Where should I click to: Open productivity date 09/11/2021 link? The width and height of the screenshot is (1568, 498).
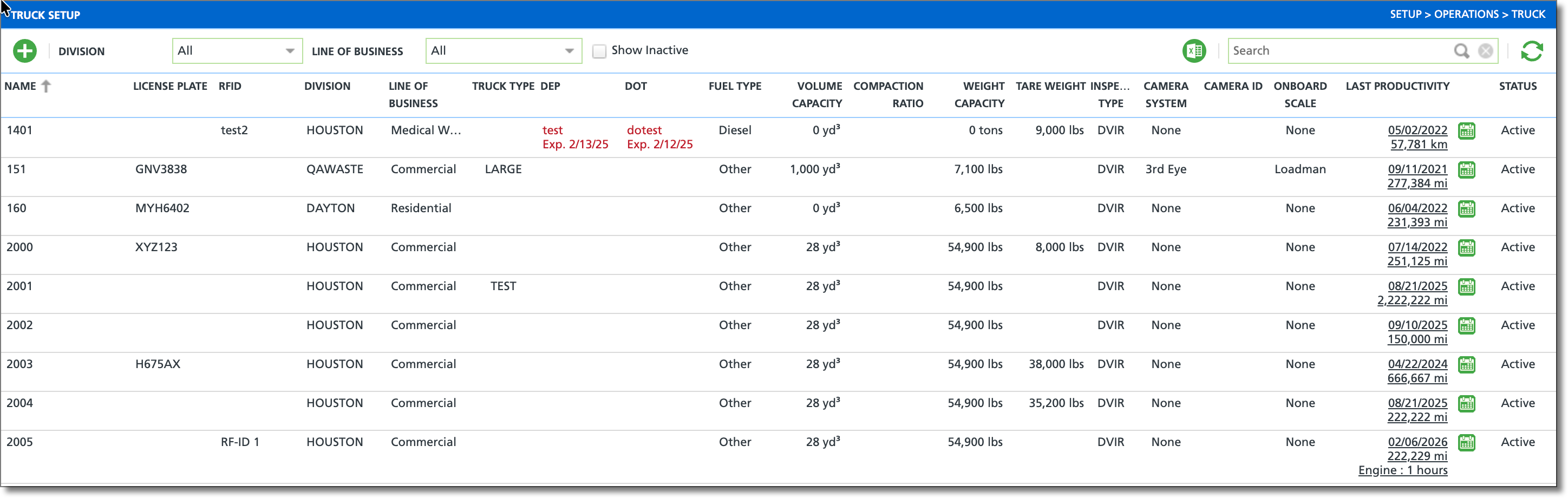coord(1417,169)
